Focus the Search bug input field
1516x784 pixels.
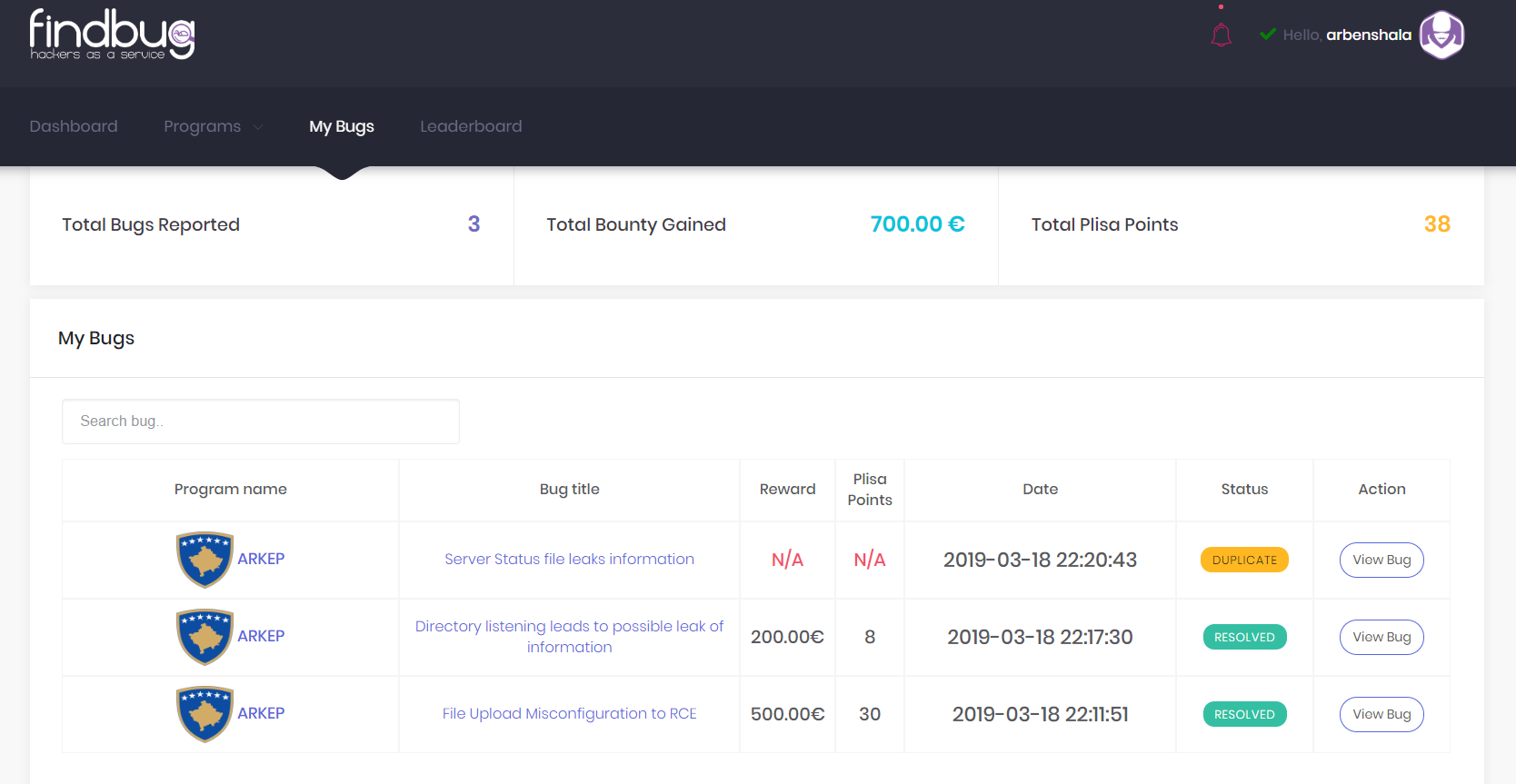pyautogui.click(x=261, y=422)
